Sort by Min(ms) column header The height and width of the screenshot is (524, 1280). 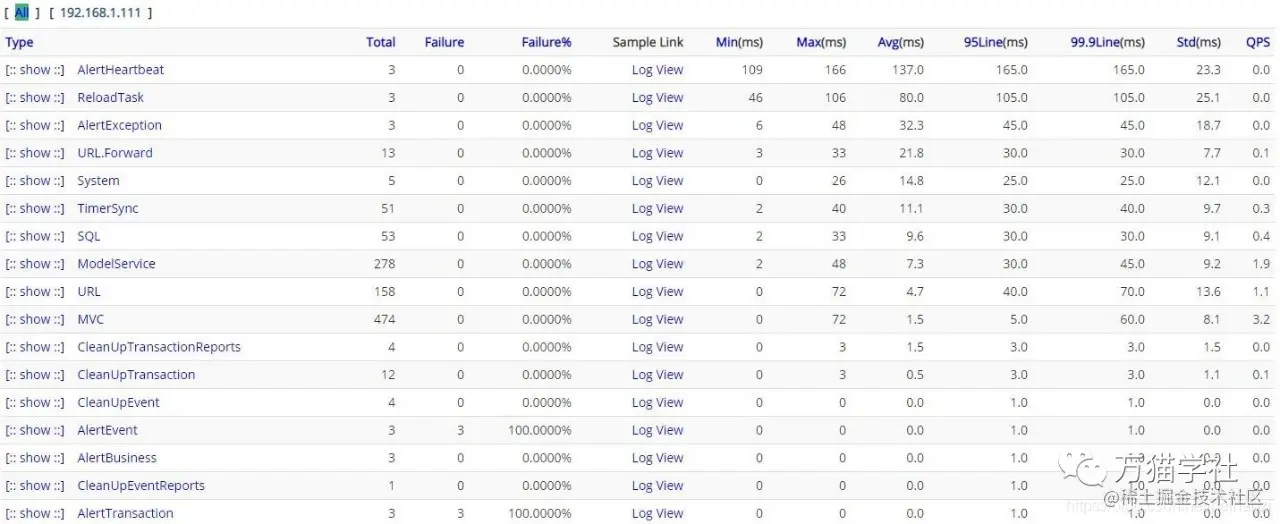739,42
